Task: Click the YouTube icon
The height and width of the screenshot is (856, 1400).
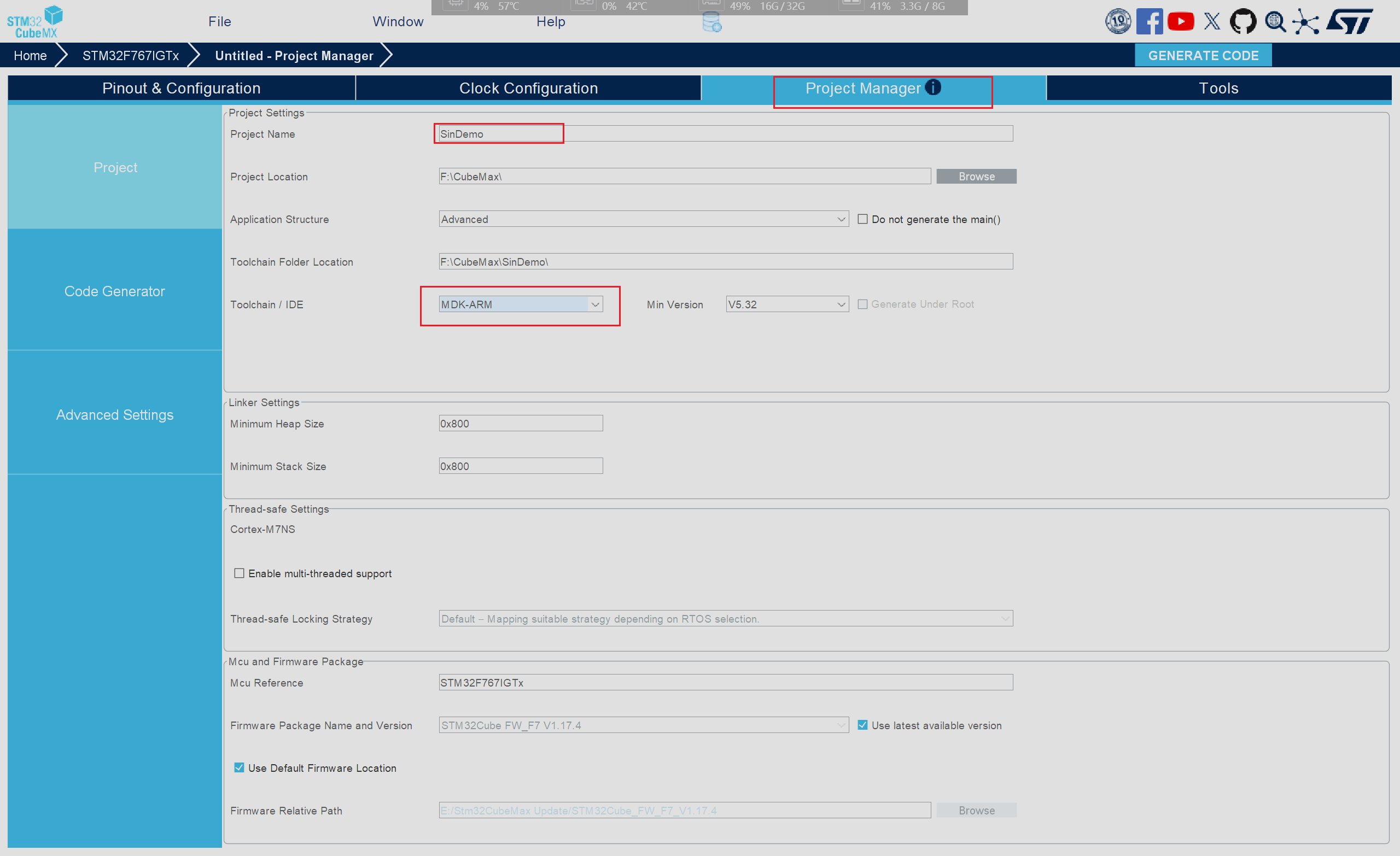Action: (1180, 21)
